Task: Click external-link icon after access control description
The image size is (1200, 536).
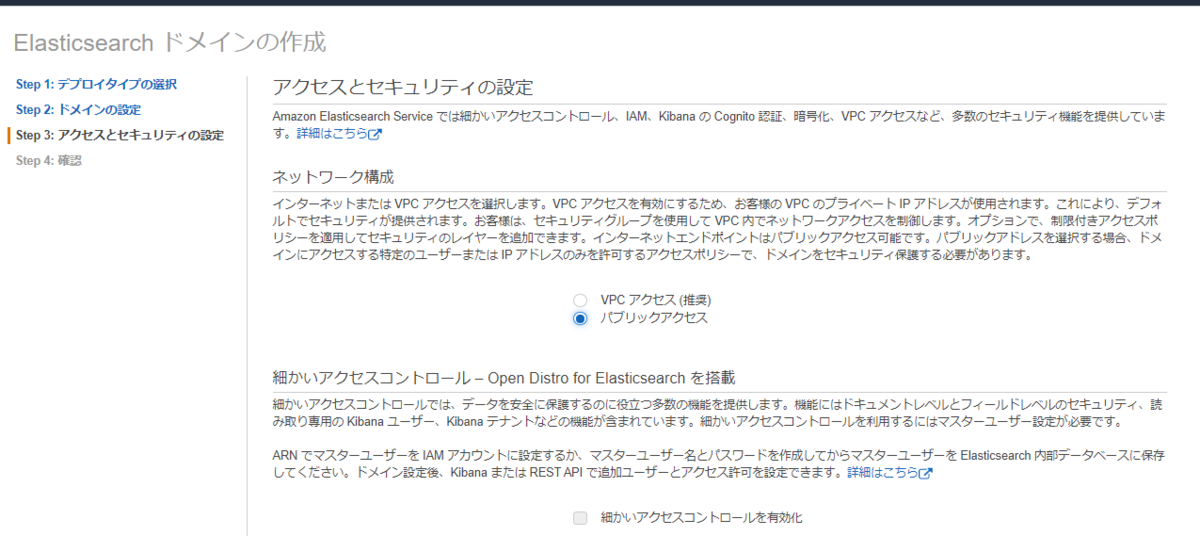Action: 926,473
